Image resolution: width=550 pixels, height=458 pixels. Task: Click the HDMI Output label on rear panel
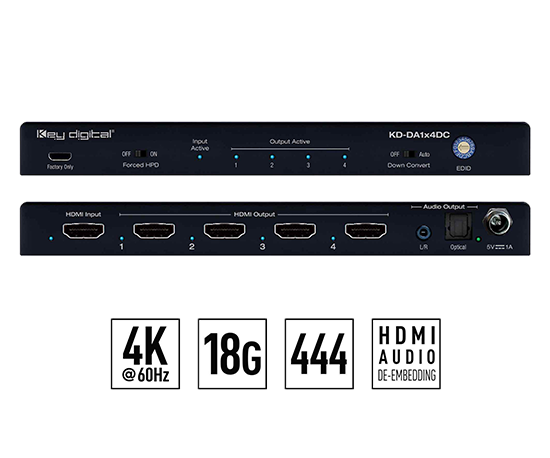pyautogui.click(x=254, y=214)
